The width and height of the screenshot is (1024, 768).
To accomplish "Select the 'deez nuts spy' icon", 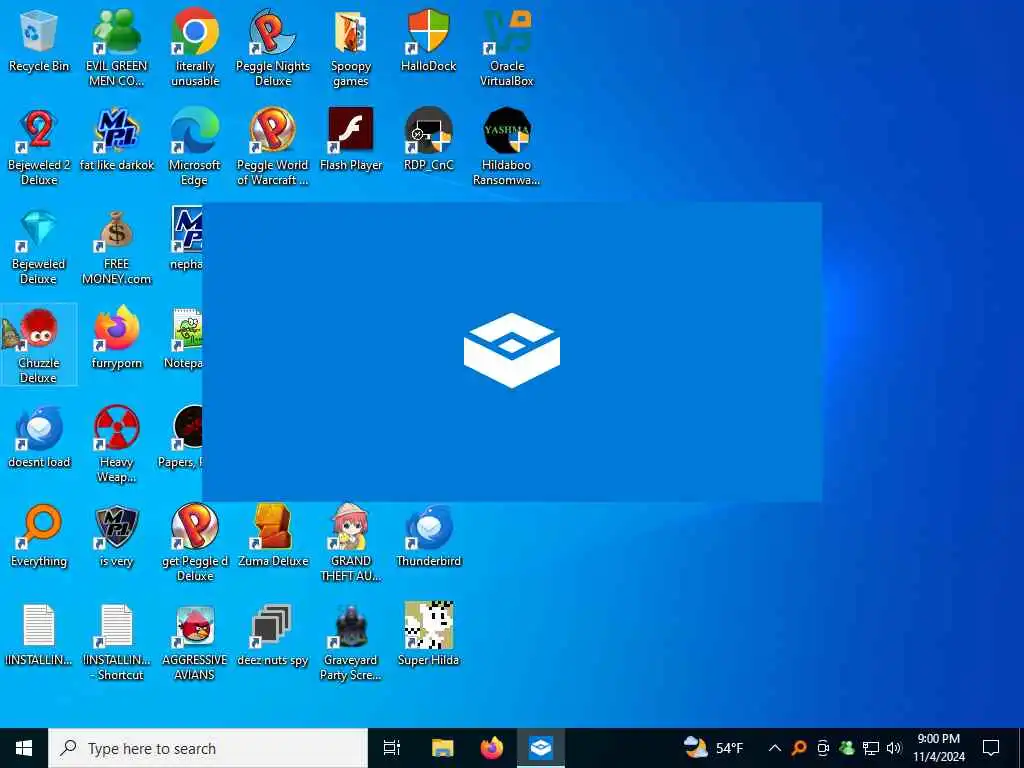I will pos(272,635).
